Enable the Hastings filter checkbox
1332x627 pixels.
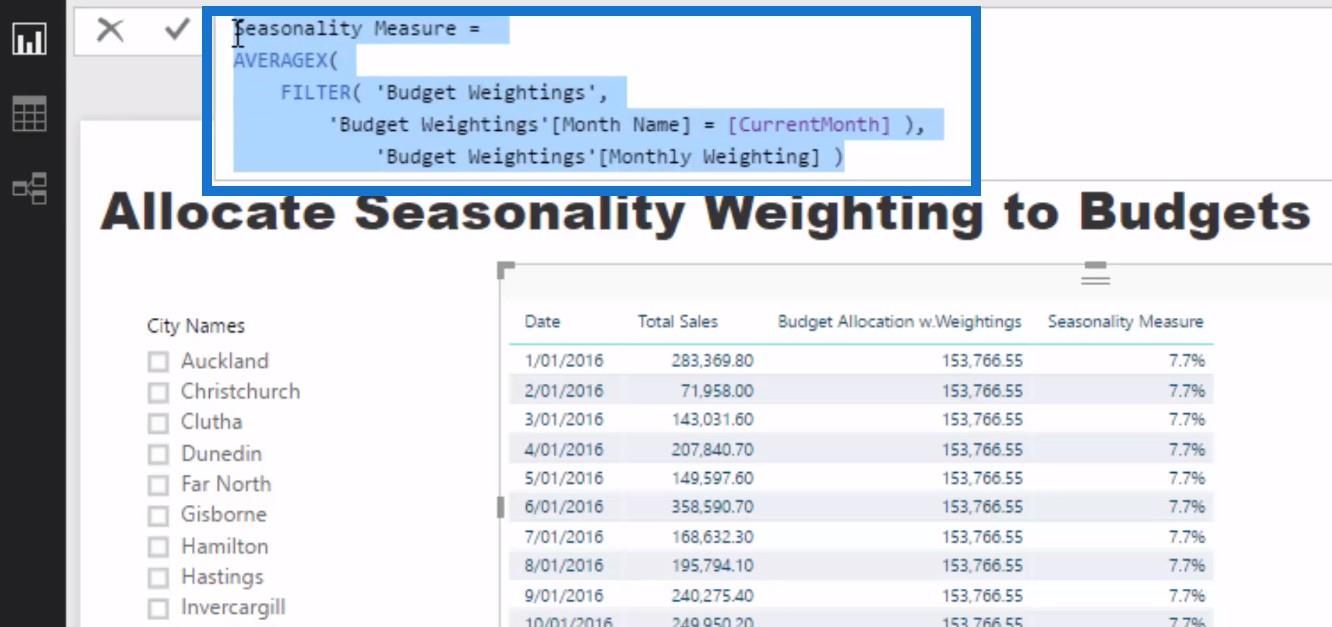tap(158, 578)
